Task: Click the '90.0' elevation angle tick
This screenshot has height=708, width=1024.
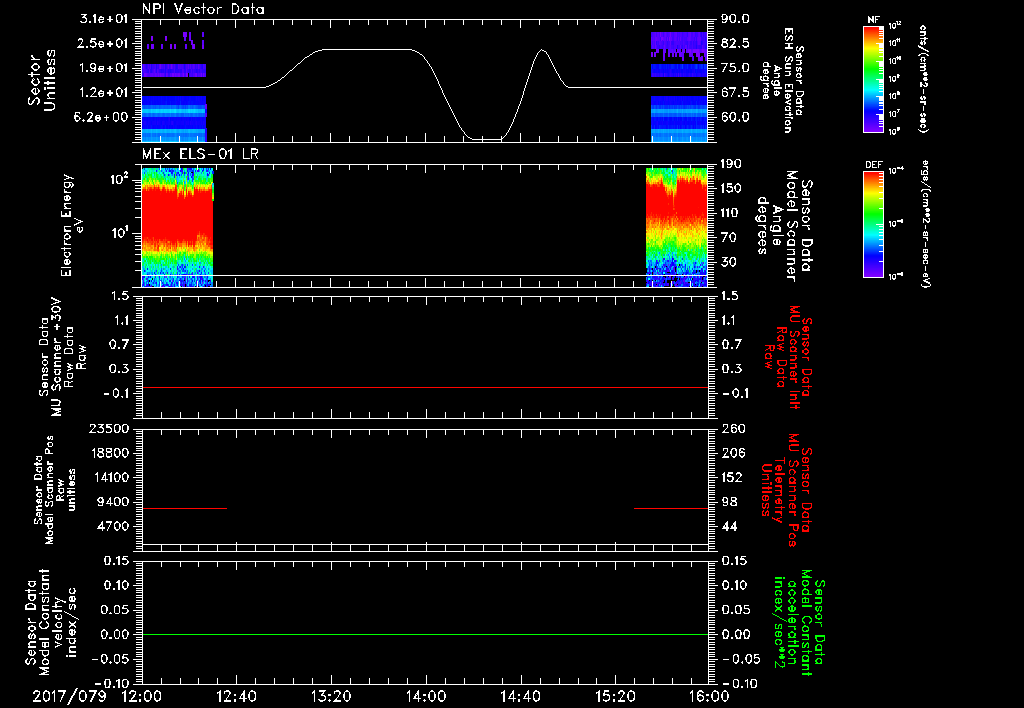Action: point(735,18)
